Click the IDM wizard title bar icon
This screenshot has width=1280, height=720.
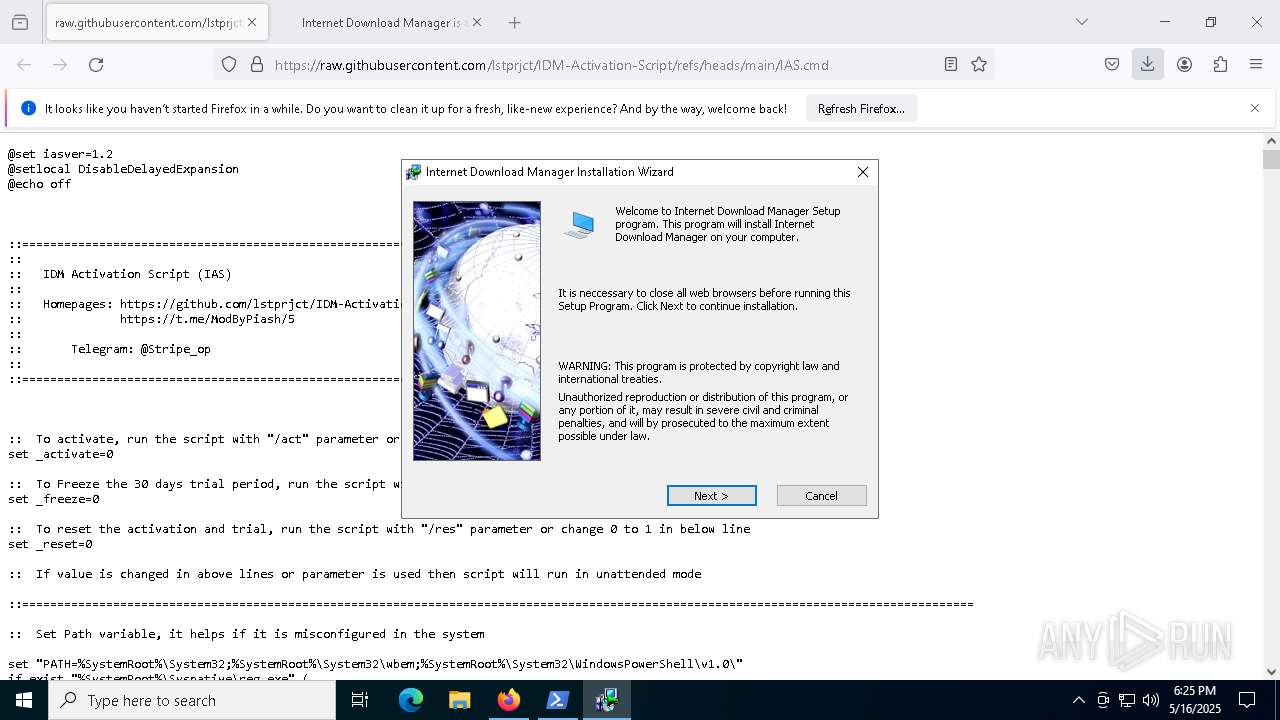(413, 172)
